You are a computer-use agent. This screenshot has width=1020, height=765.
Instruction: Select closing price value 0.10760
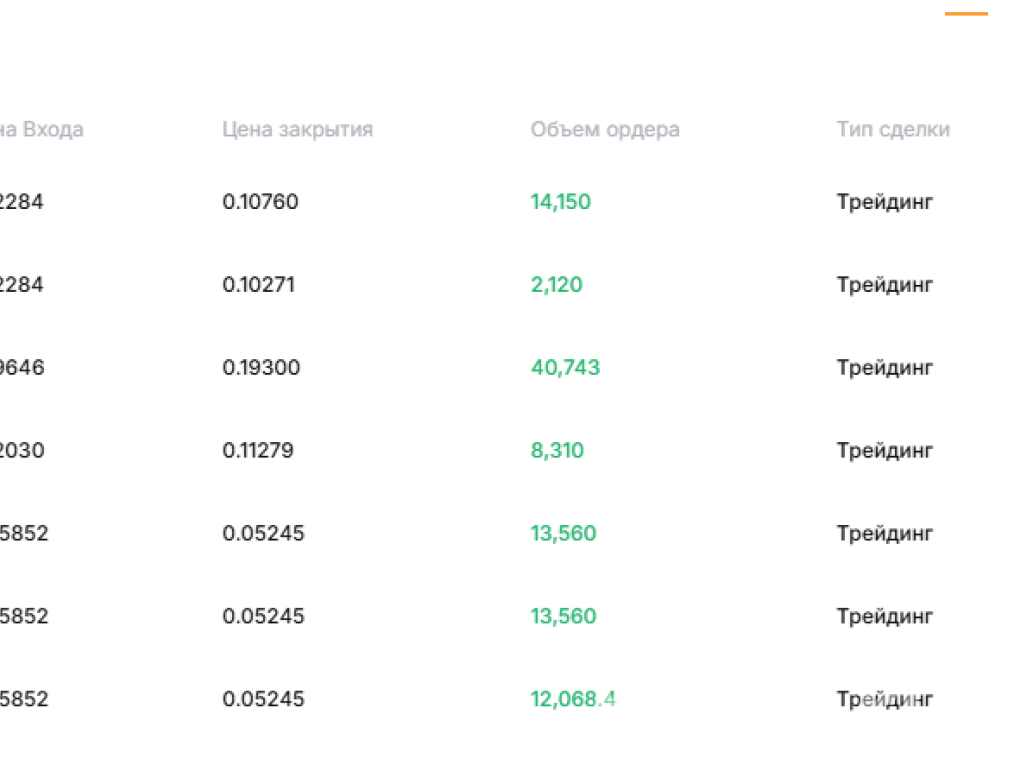pyautogui.click(x=260, y=202)
